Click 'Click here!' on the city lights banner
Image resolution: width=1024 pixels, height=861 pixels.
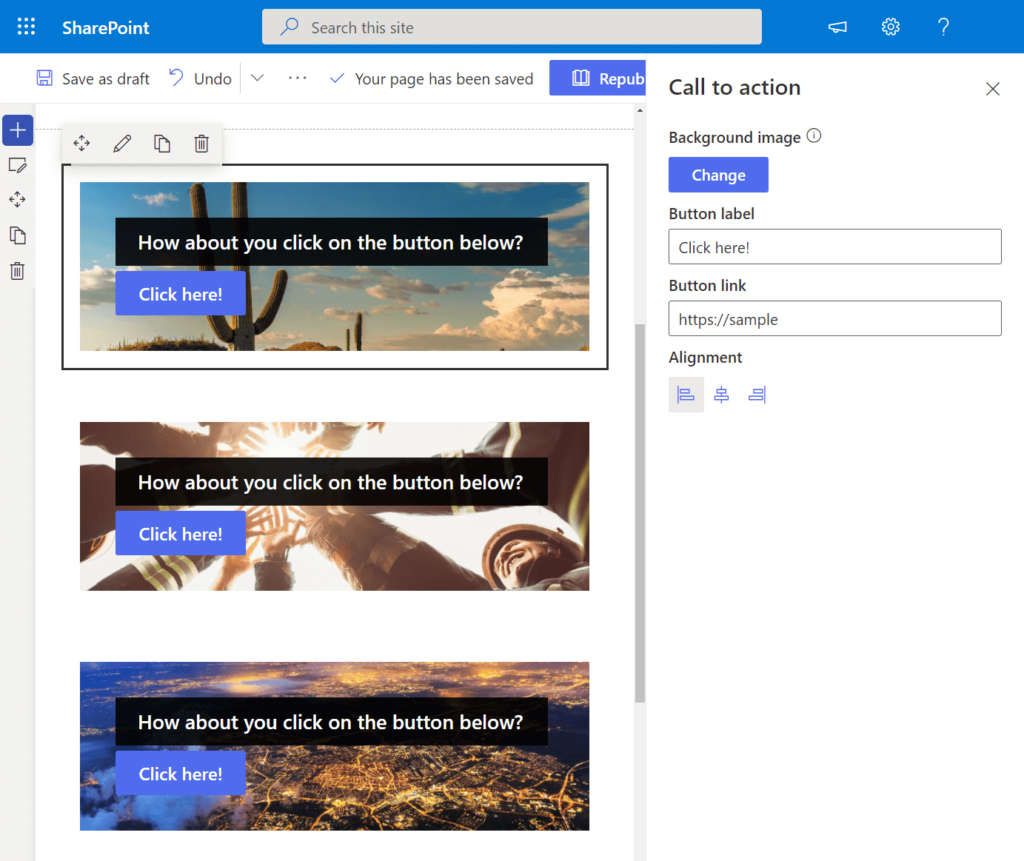[x=180, y=773]
